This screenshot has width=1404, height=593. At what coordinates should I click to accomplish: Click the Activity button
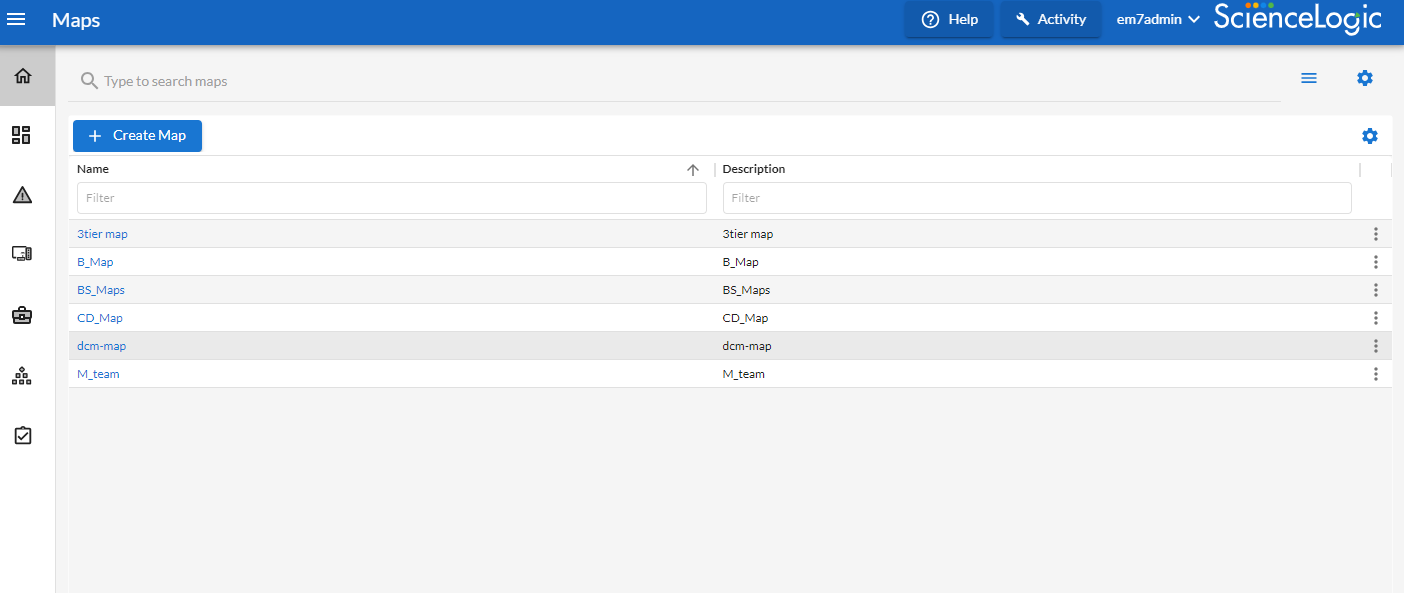1050,19
